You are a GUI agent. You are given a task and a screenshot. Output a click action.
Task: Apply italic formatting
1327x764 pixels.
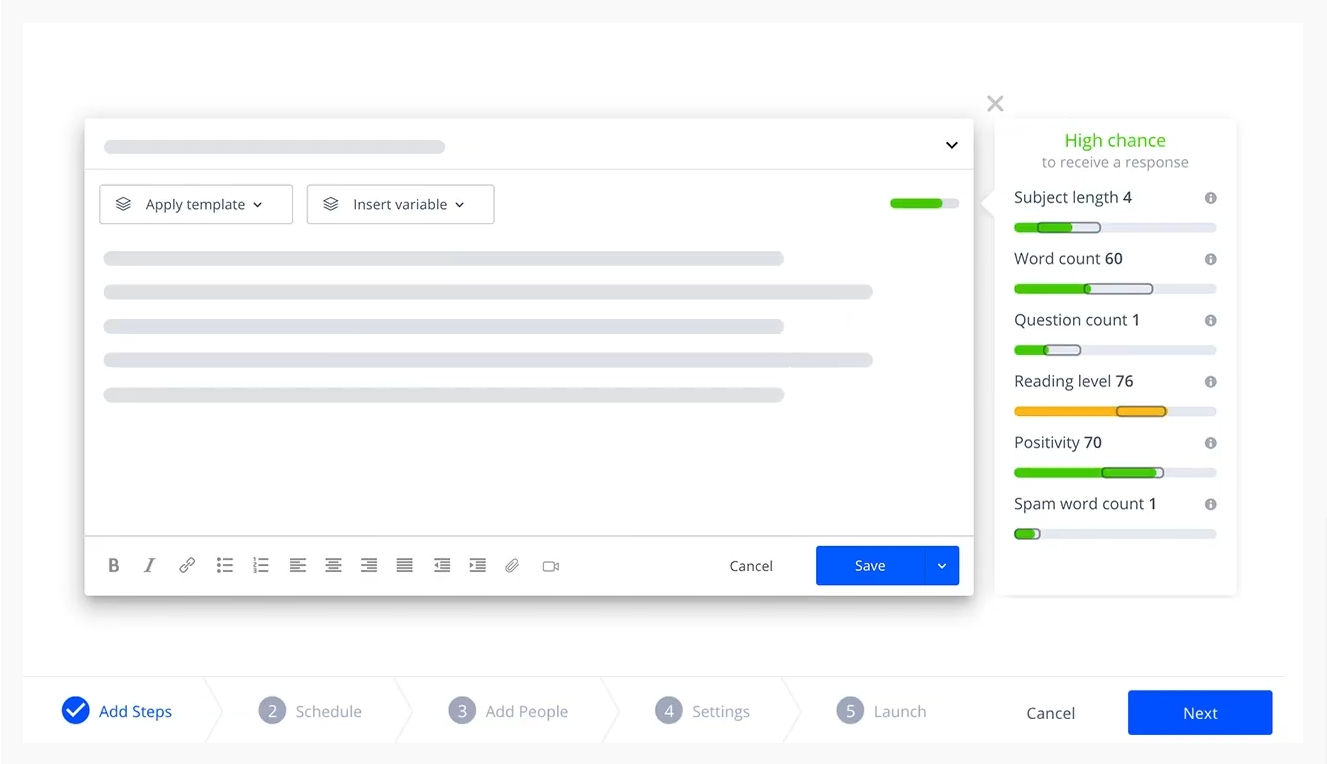150,566
